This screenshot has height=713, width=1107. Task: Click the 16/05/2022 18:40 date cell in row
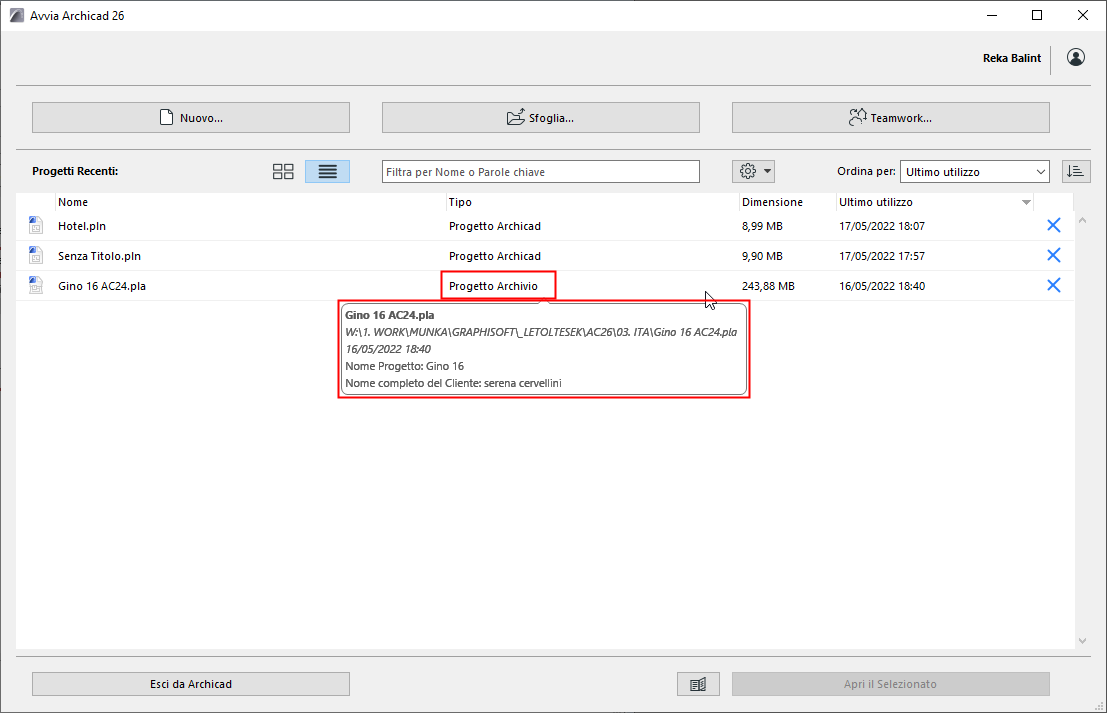pos(882,286)
